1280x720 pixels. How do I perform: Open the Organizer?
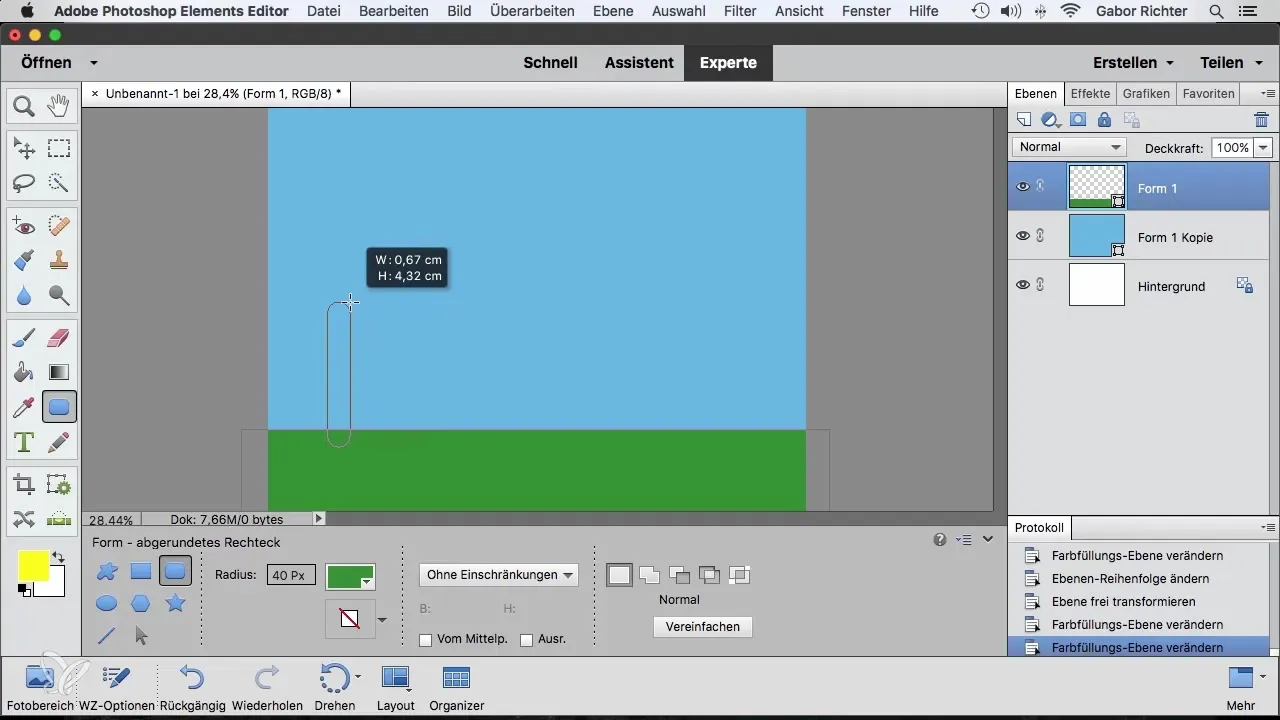pos(457,687)
